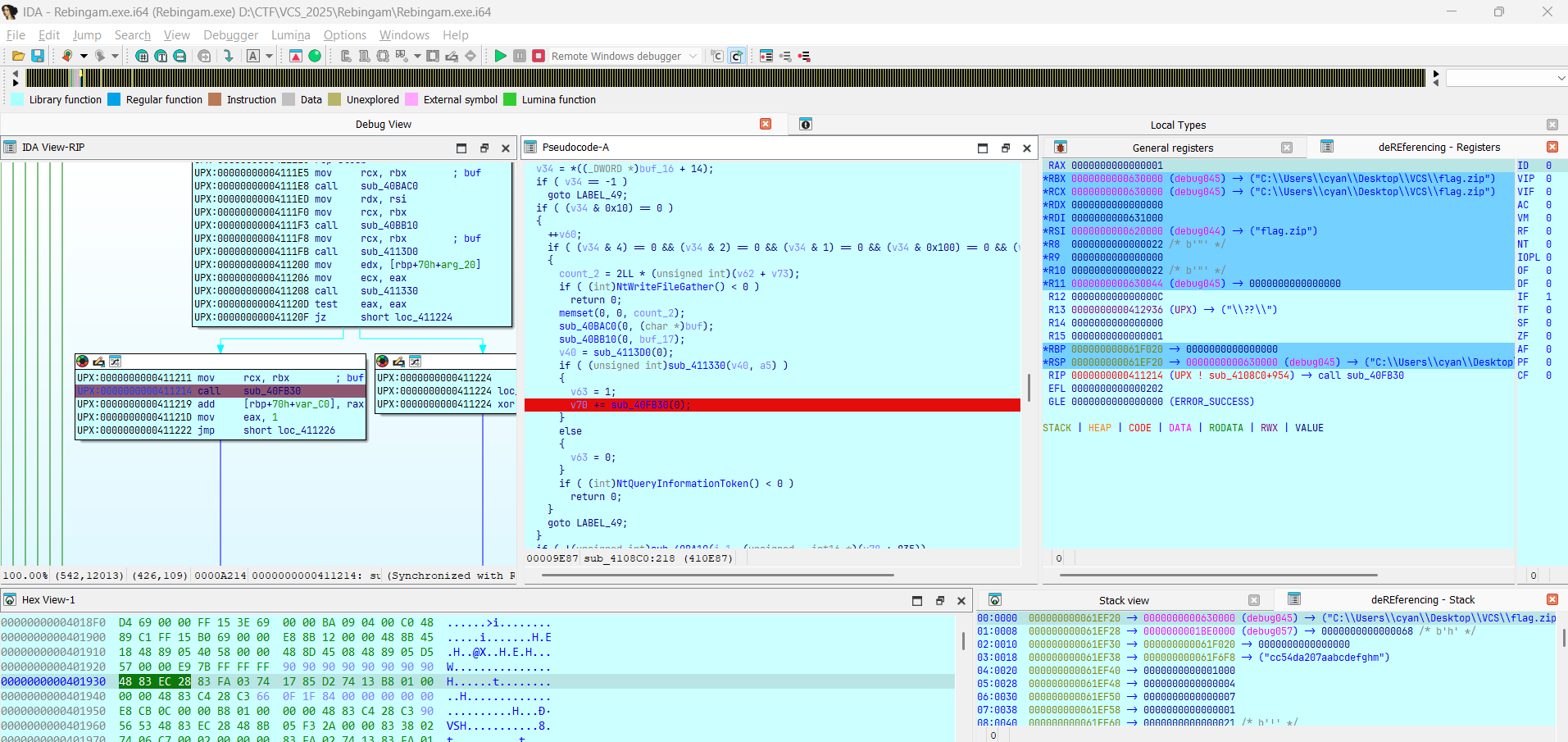Save the database with the floppy disk icon

38,56
